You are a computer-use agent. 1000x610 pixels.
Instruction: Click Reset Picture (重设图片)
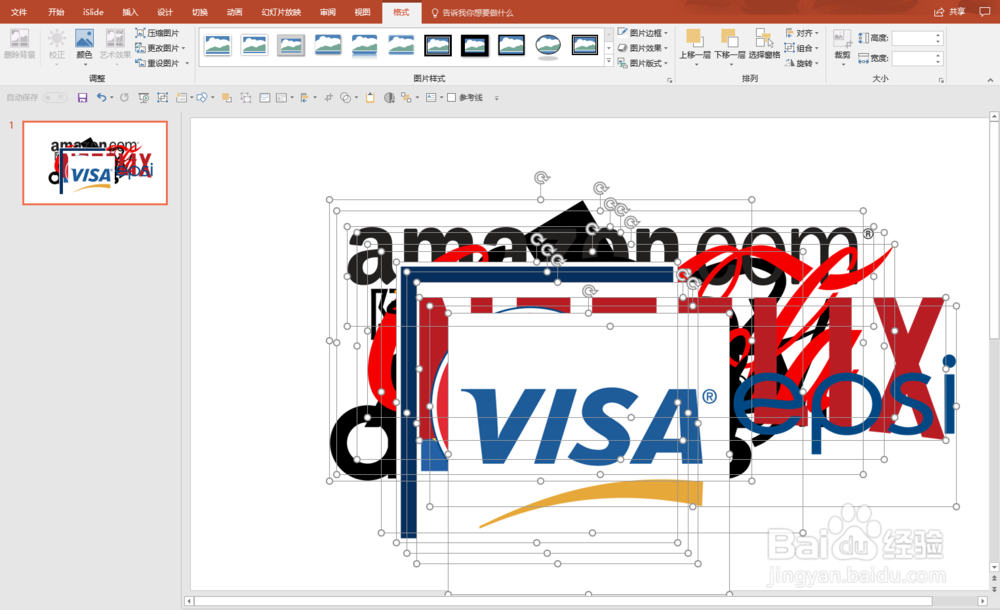click(x=157, y=63)
